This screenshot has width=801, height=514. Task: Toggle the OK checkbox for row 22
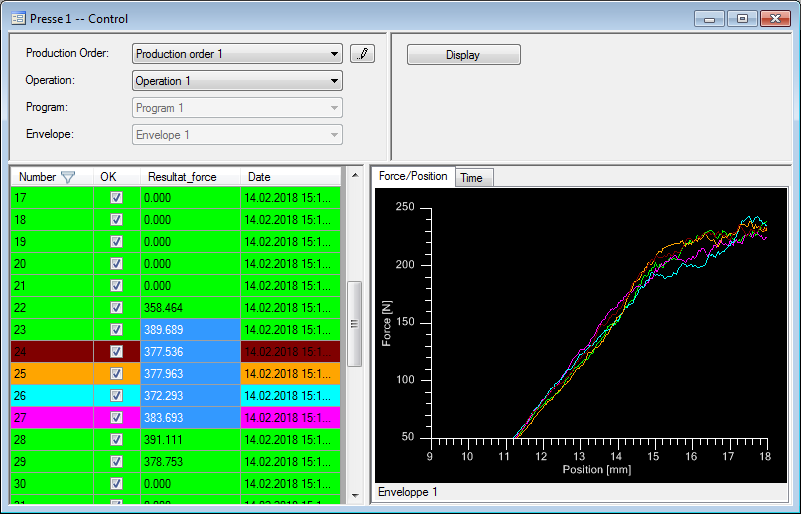click(x=116, y=308)
